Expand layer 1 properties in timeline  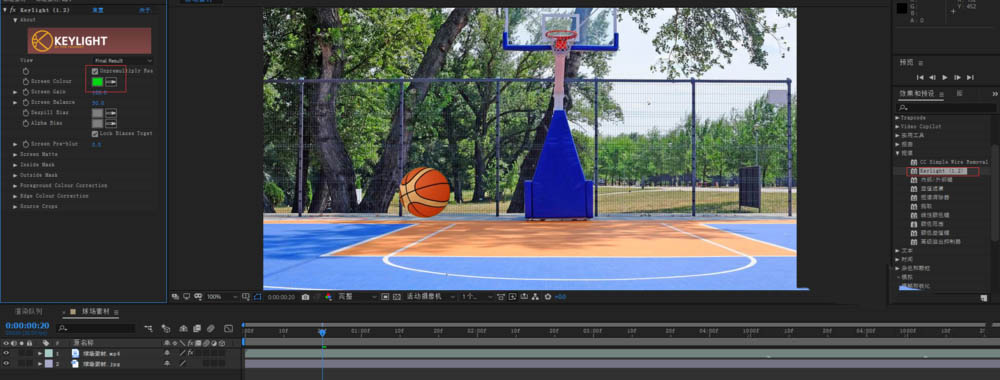pos(40,353)
